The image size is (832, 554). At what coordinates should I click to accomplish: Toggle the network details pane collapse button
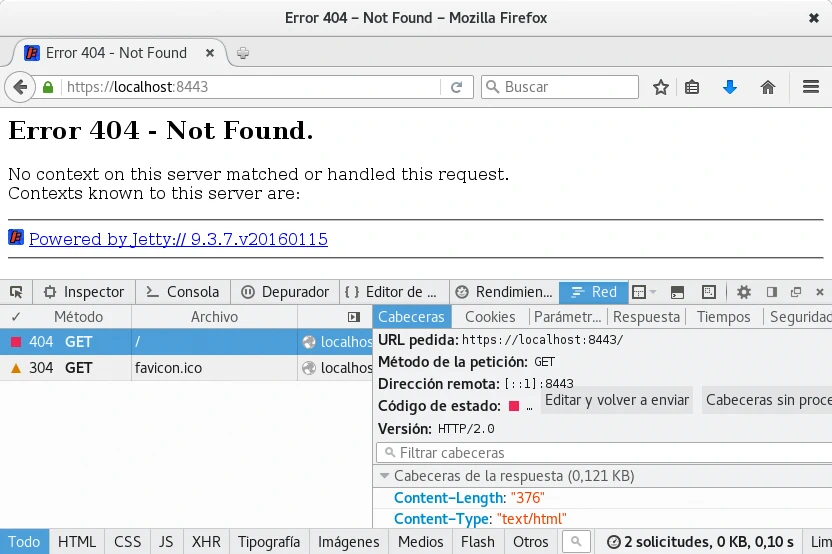pos(353,317)
